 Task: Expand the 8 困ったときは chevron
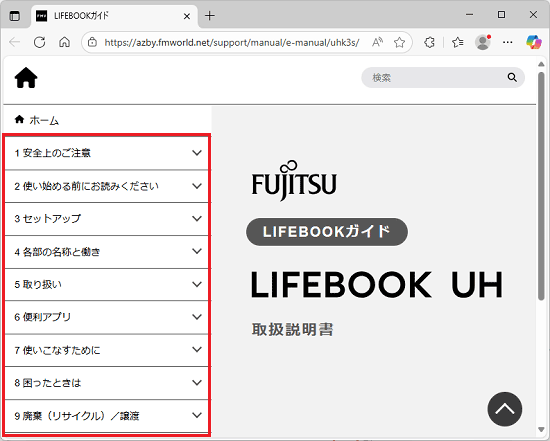click(x=197, y=382)
